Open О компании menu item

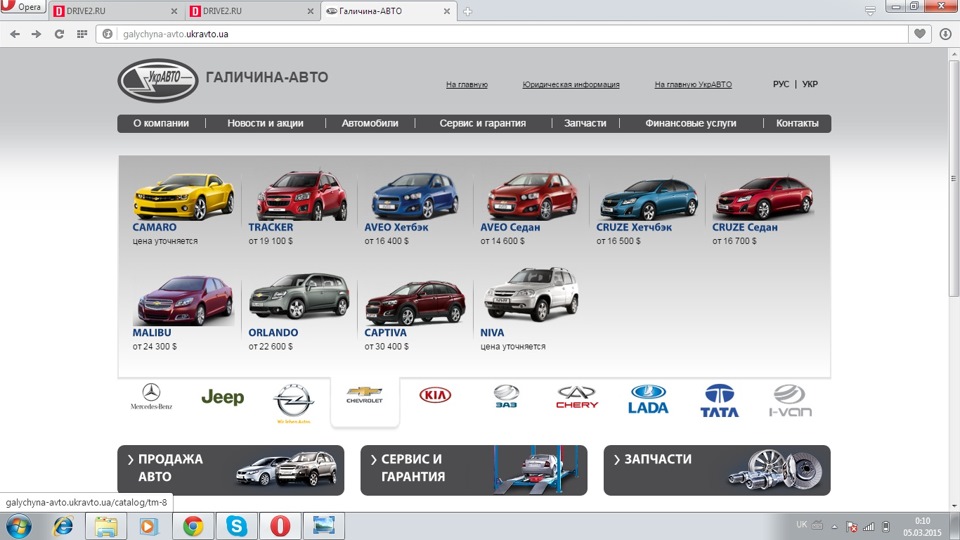click(x=161, y=123)
